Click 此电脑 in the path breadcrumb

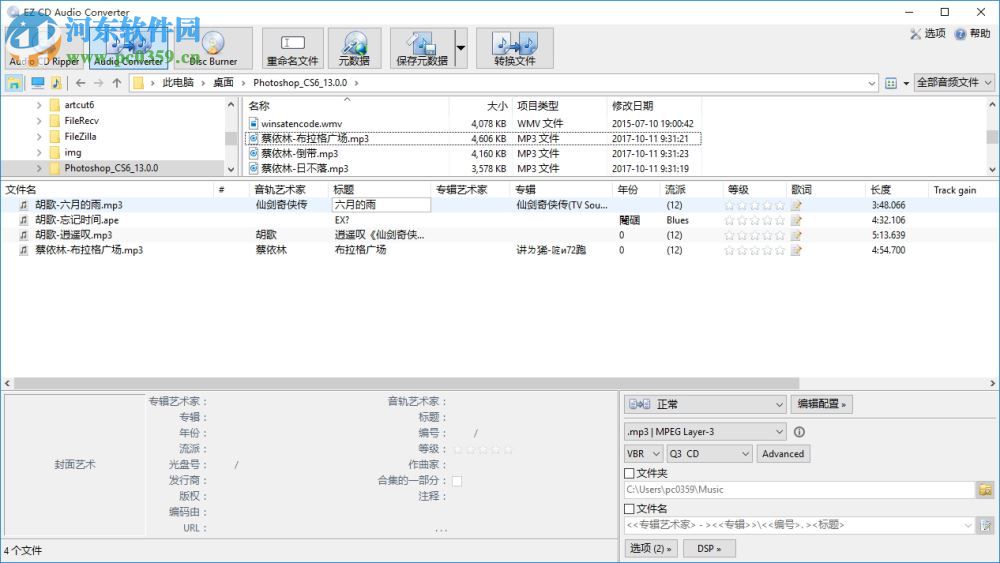point(178,83)
